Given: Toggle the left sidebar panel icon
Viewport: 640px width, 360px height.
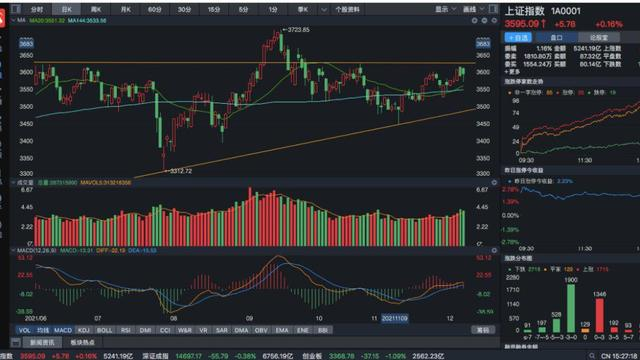Looking at the screenshot, I should click(16, 9).
